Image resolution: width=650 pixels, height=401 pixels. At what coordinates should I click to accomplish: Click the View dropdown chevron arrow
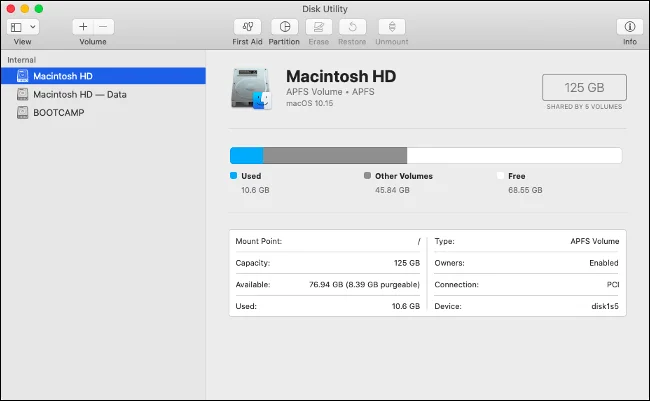33,27
